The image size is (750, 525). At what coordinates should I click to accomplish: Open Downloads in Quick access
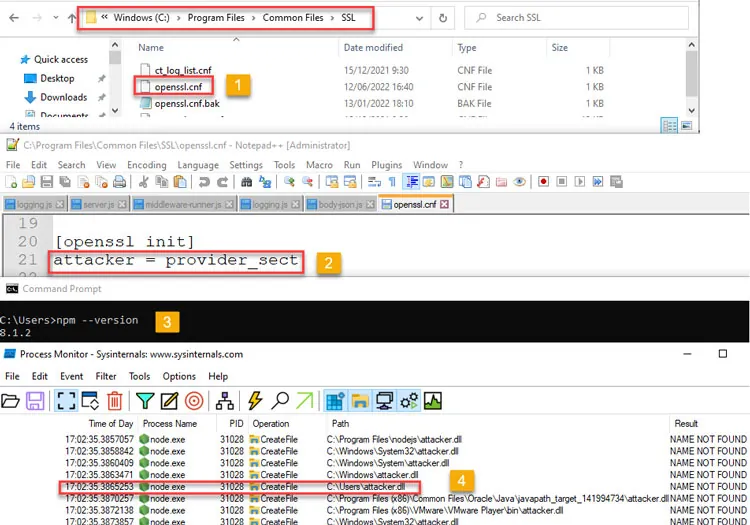click(64, 97)
